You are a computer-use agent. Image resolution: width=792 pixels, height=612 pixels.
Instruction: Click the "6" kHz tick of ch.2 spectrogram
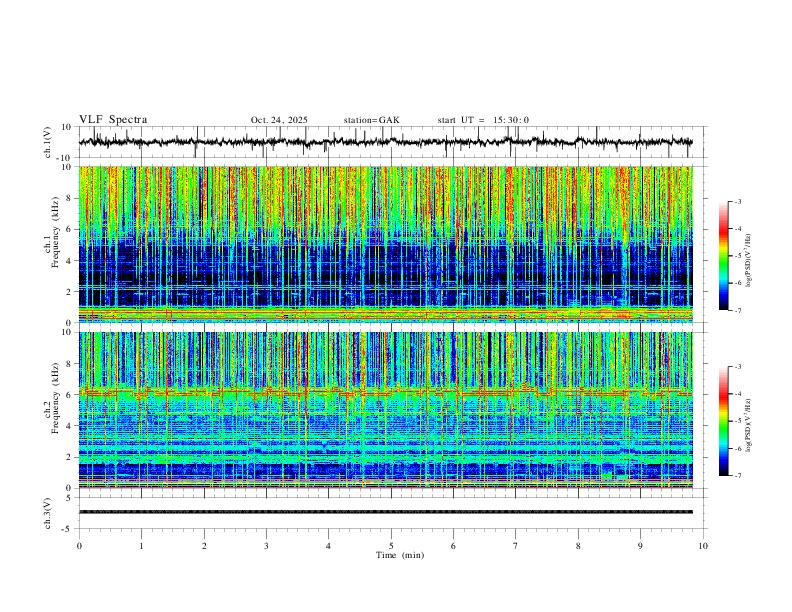70,395
